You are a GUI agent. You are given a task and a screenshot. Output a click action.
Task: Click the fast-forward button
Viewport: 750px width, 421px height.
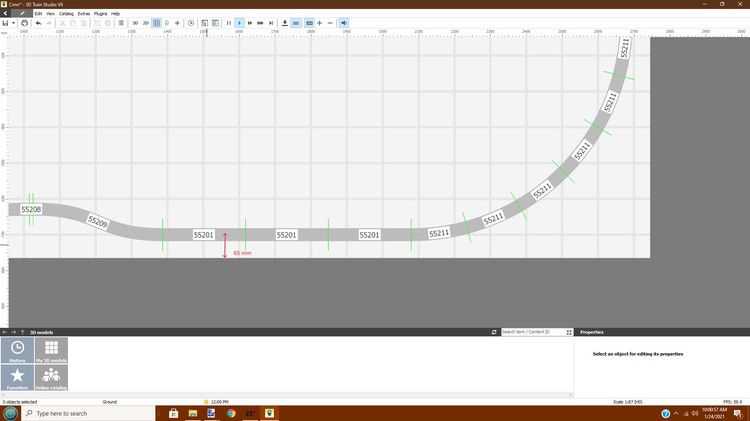[x=250, y=23]
